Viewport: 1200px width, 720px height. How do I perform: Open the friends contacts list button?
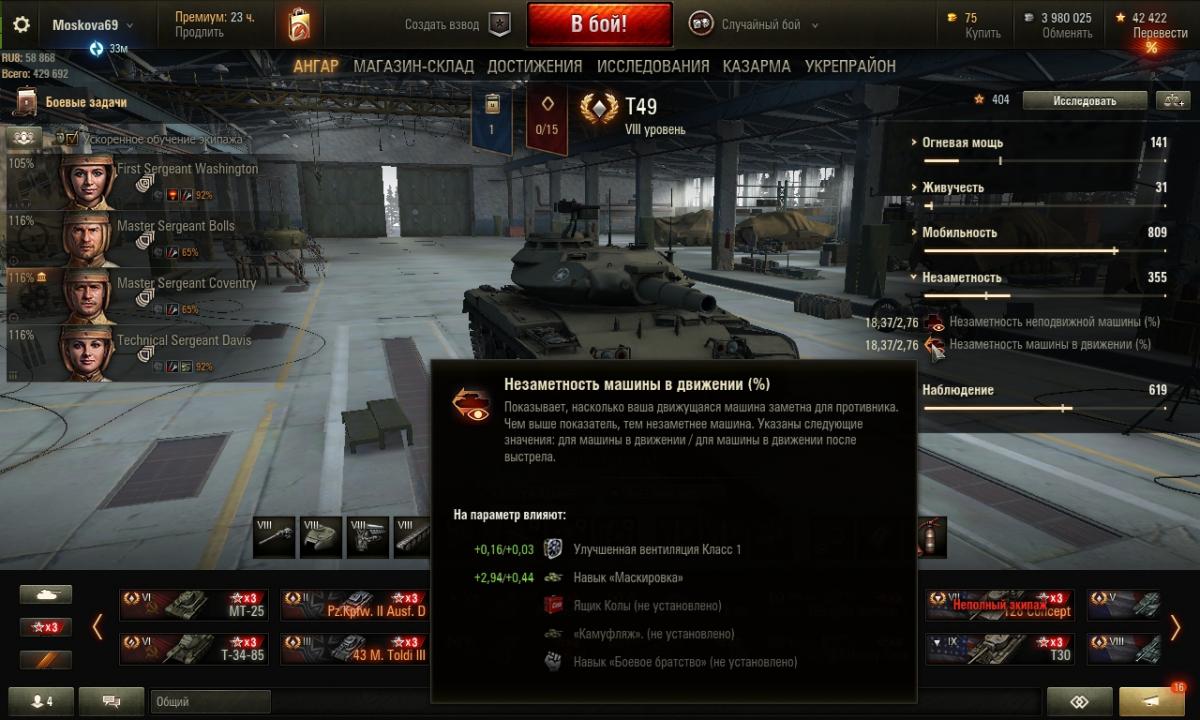tap(38, 701)
